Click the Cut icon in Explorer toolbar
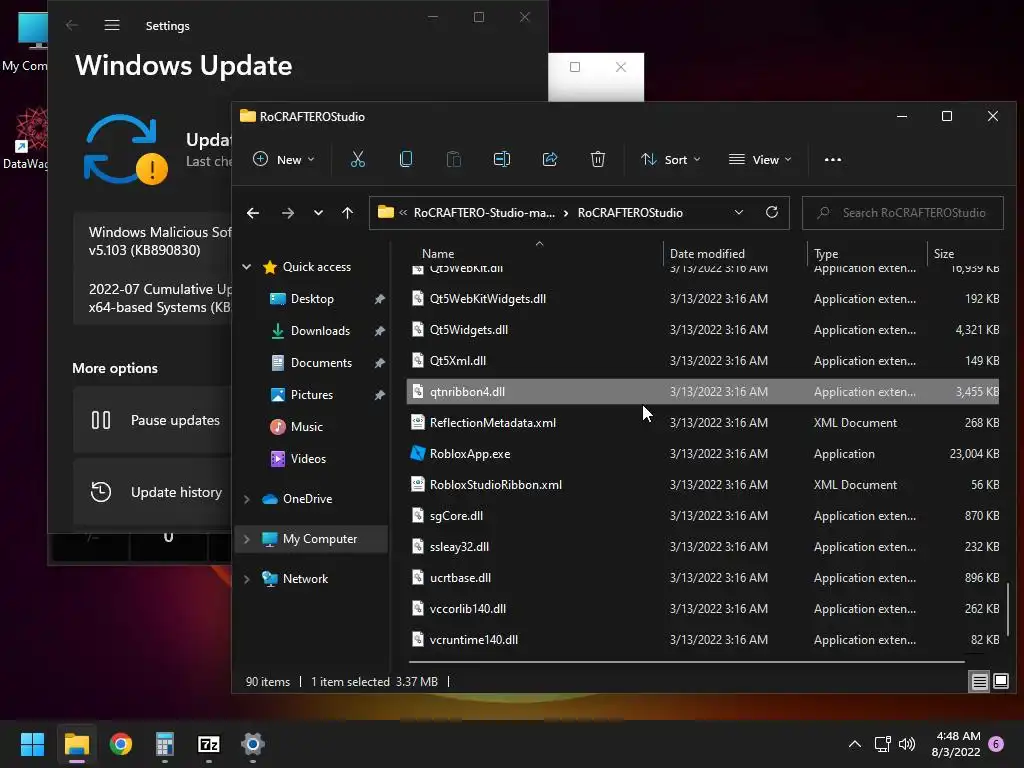This screenshot has width=1024, height=768. (358, 159)
